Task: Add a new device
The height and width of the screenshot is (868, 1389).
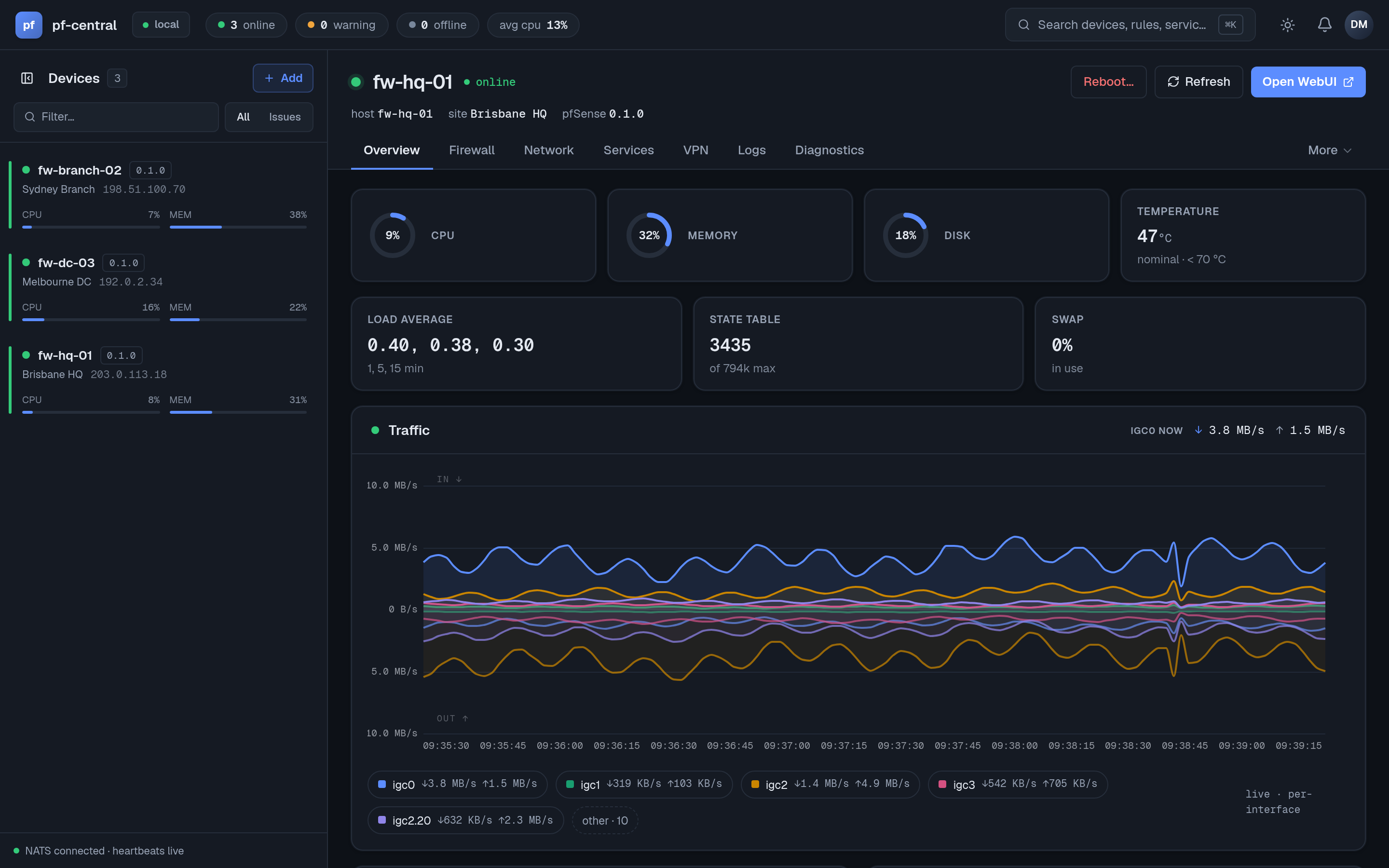Action: 283,78
